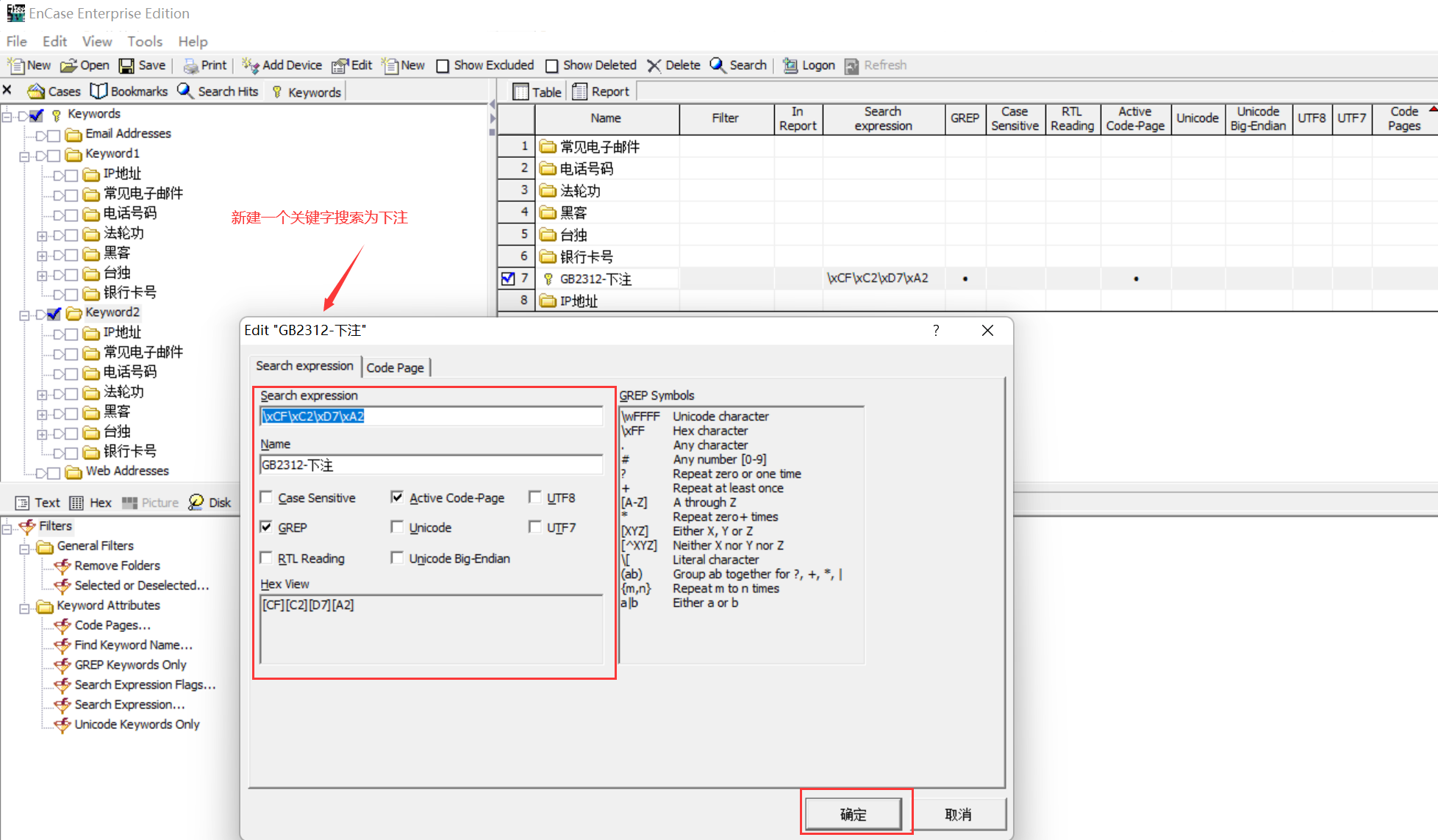This screenshot has width=1438, height=840.
Task: Select row 6 银行卡号 in table
Action: pos(586,256)
